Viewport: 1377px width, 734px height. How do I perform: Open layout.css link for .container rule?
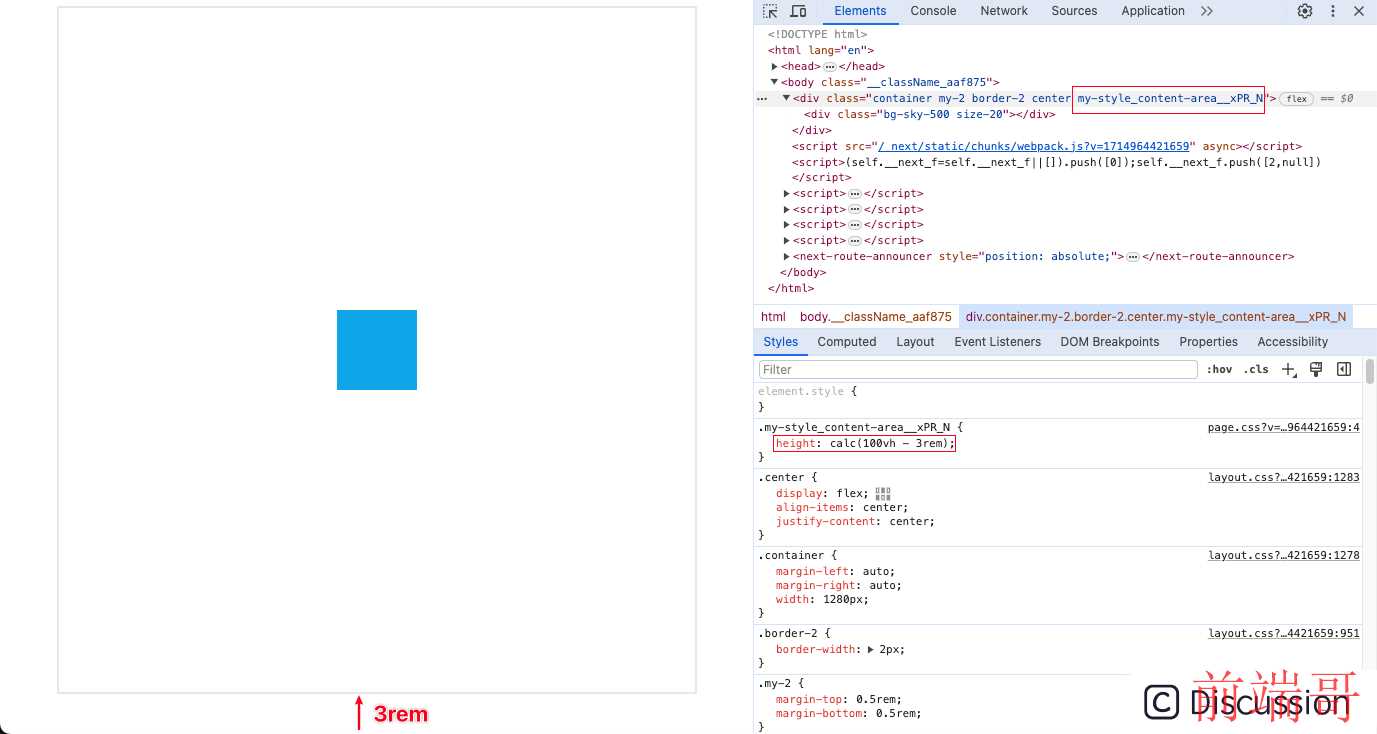pyautogui.click(x=1284, y=555)
